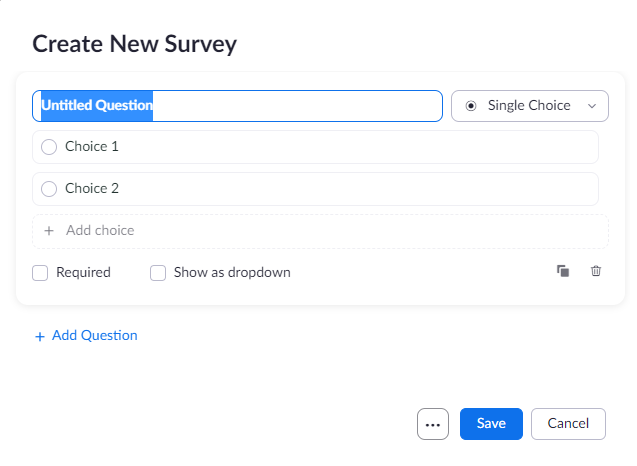The image size is (637, 466).
Task: Click the plus icon beside Add Question
Action: (40, 337)
